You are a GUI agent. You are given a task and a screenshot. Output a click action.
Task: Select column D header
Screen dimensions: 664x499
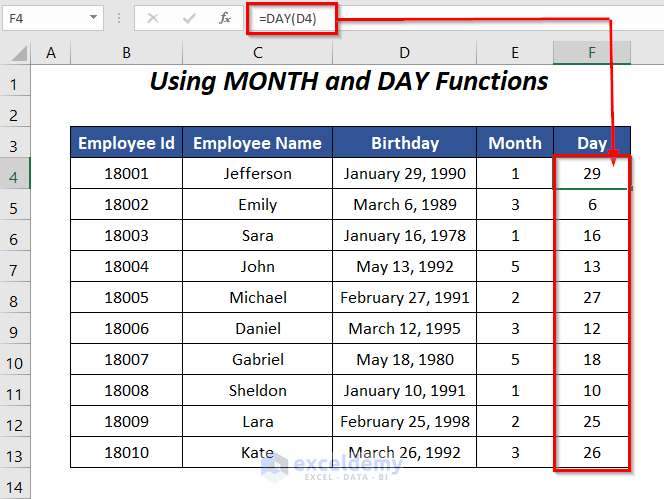(x=404, y=53)
